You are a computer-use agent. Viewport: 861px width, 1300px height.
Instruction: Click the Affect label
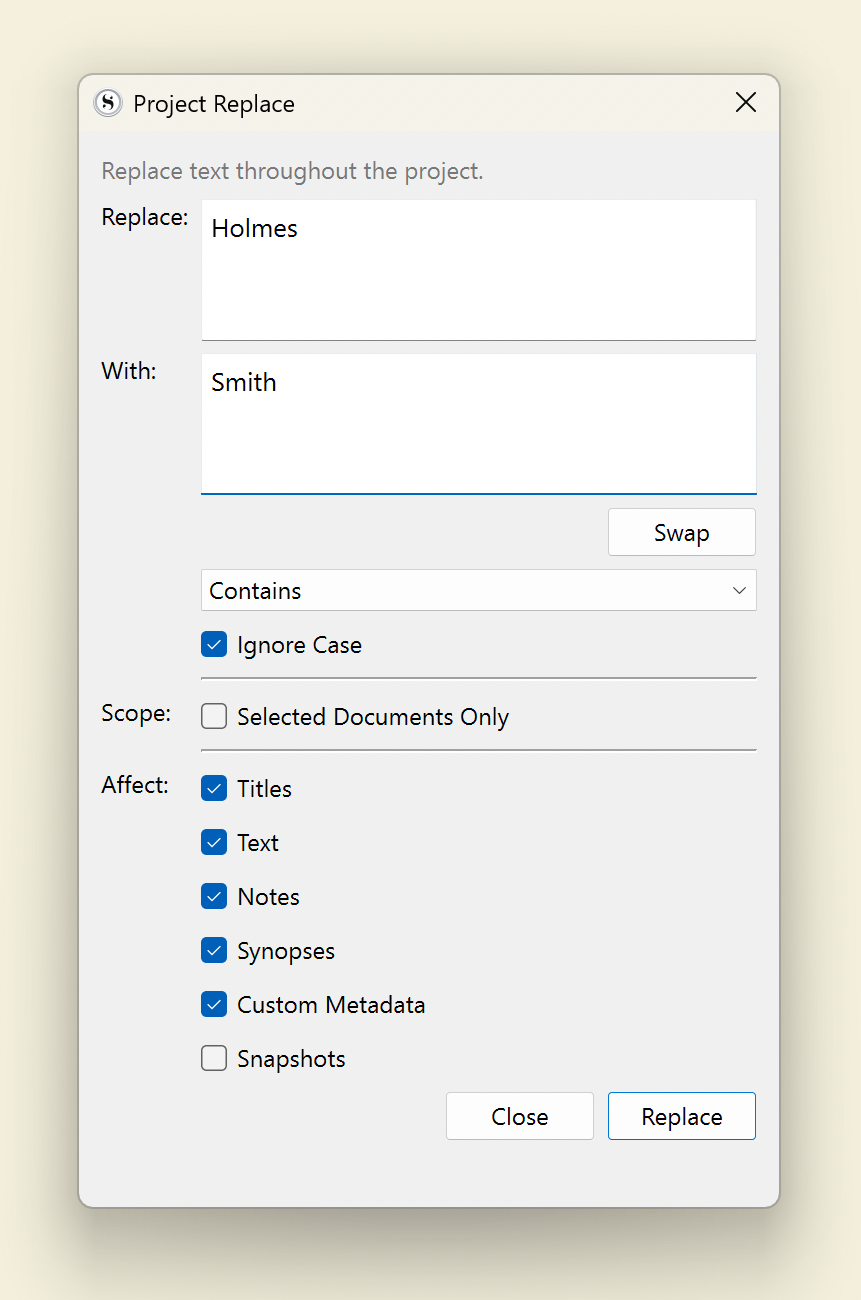click(x=135, y=785)
